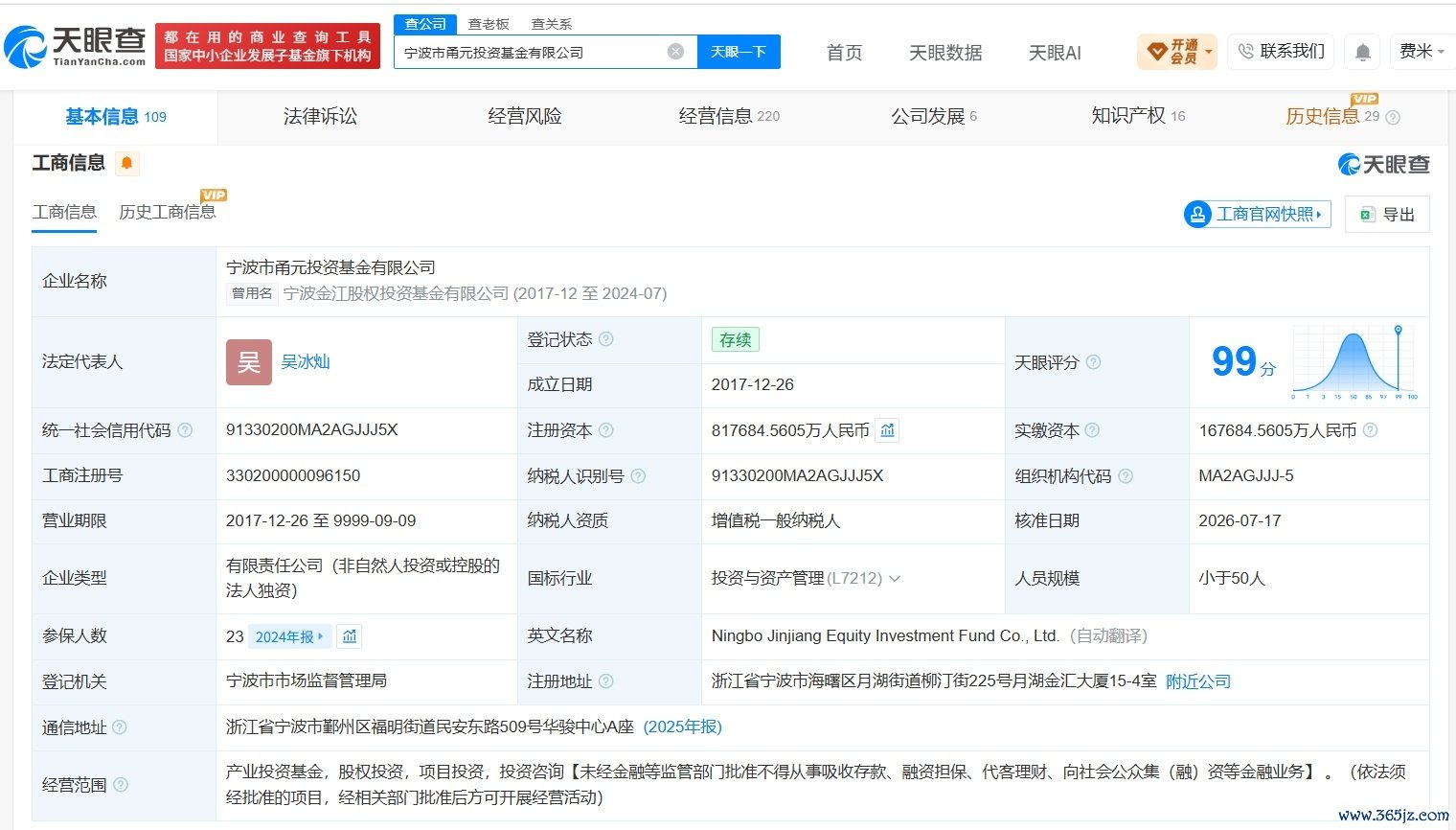Expand the 2024年报 insured count tag
Screen dimensions: 1456x830
pos(289,636)
